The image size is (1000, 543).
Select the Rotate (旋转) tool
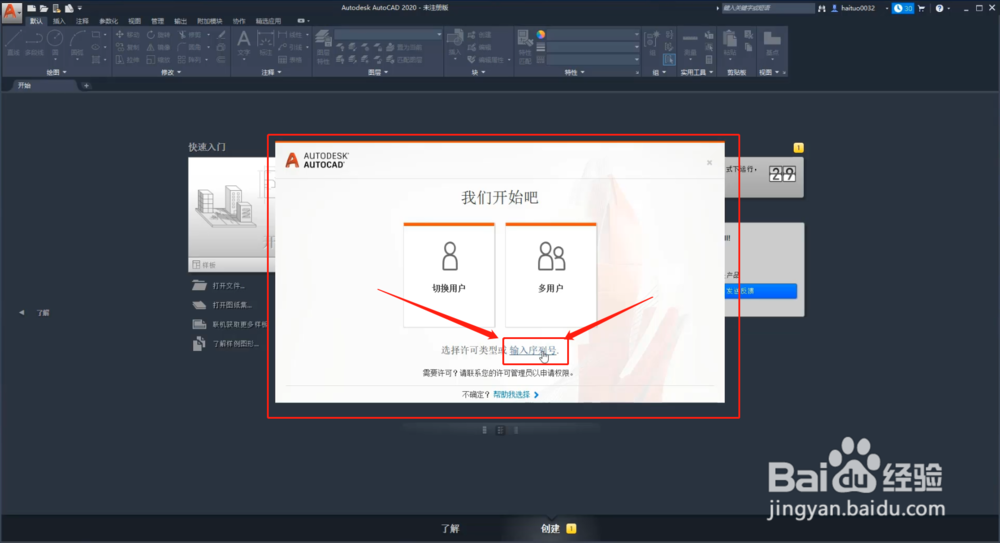[158, 34]
